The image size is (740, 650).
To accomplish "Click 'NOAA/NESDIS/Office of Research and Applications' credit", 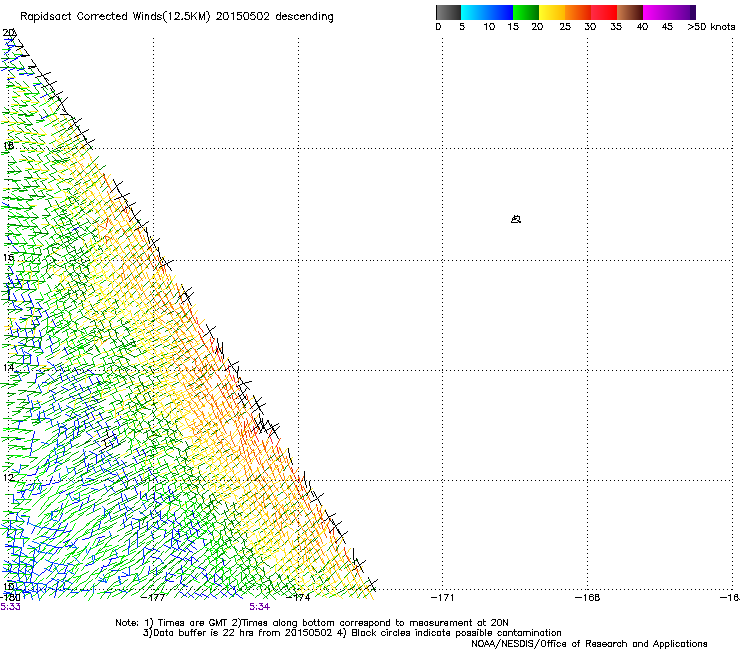I will point(589,644).
